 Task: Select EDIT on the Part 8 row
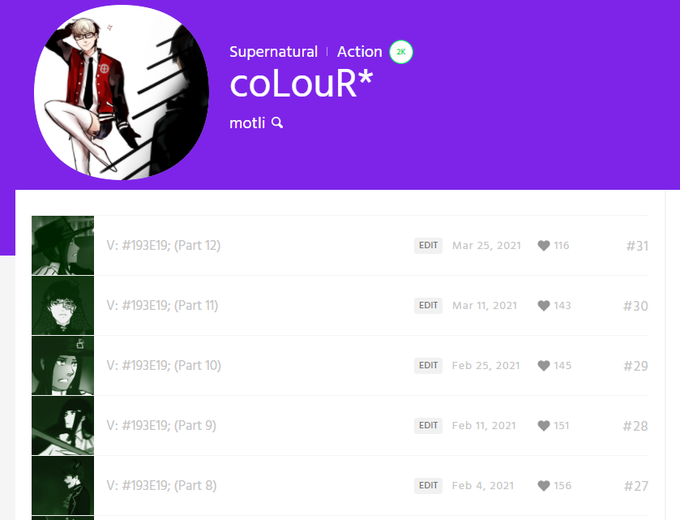click(x=428, y=485)
